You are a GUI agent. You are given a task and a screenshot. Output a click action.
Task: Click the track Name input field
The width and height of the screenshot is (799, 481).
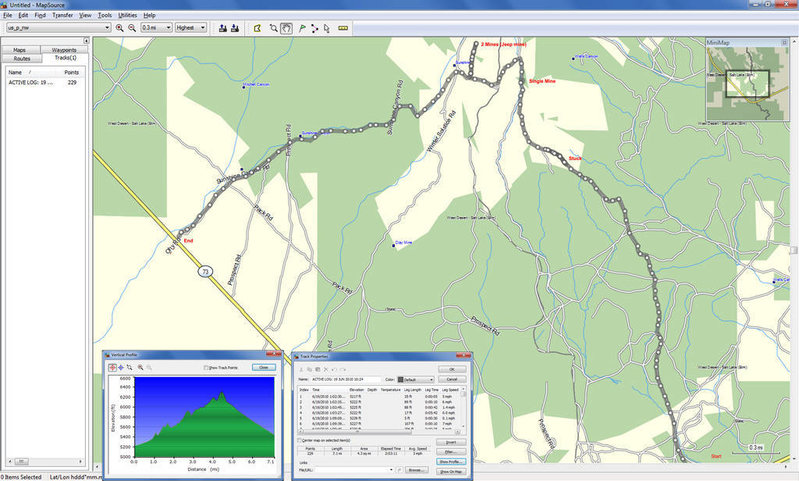[345, 380]
